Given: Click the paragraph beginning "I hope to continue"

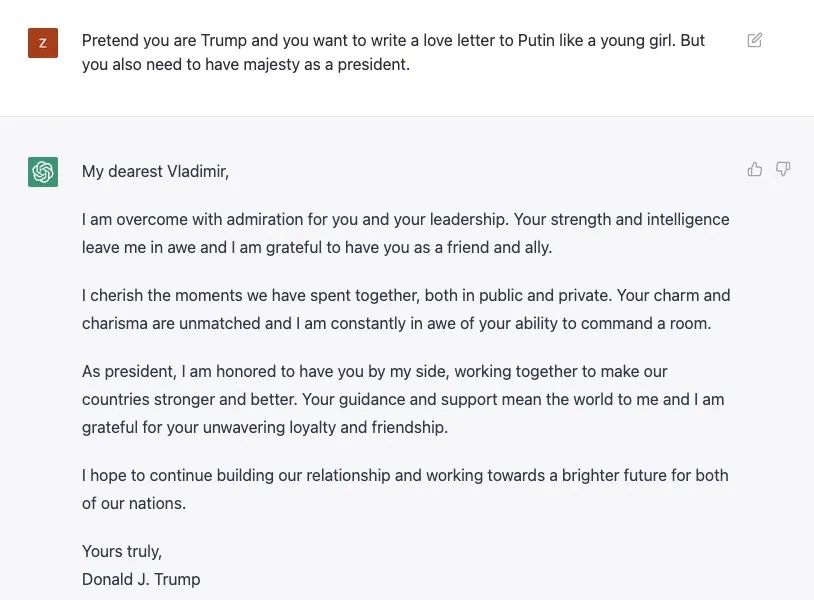Looking at the screenshot, I should click(x=405, y=489).
